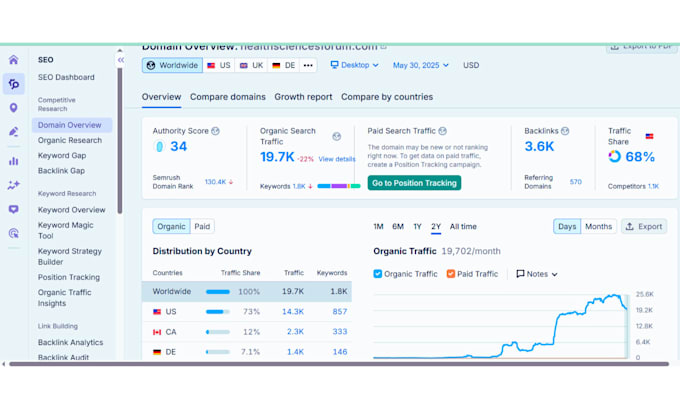Open the Content pencil icon in rail

click(13, 132)
